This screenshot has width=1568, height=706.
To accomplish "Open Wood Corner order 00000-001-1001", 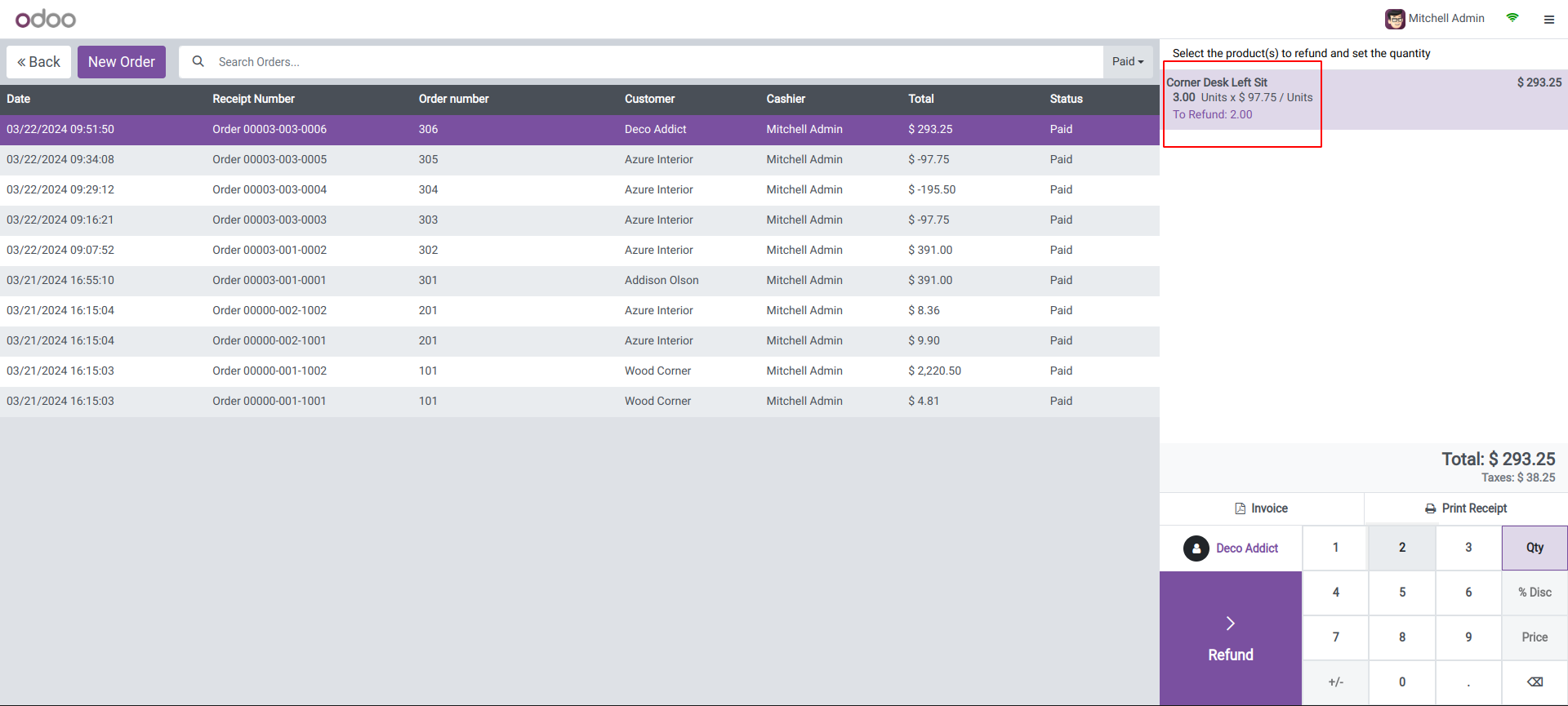I will (580, 402).
